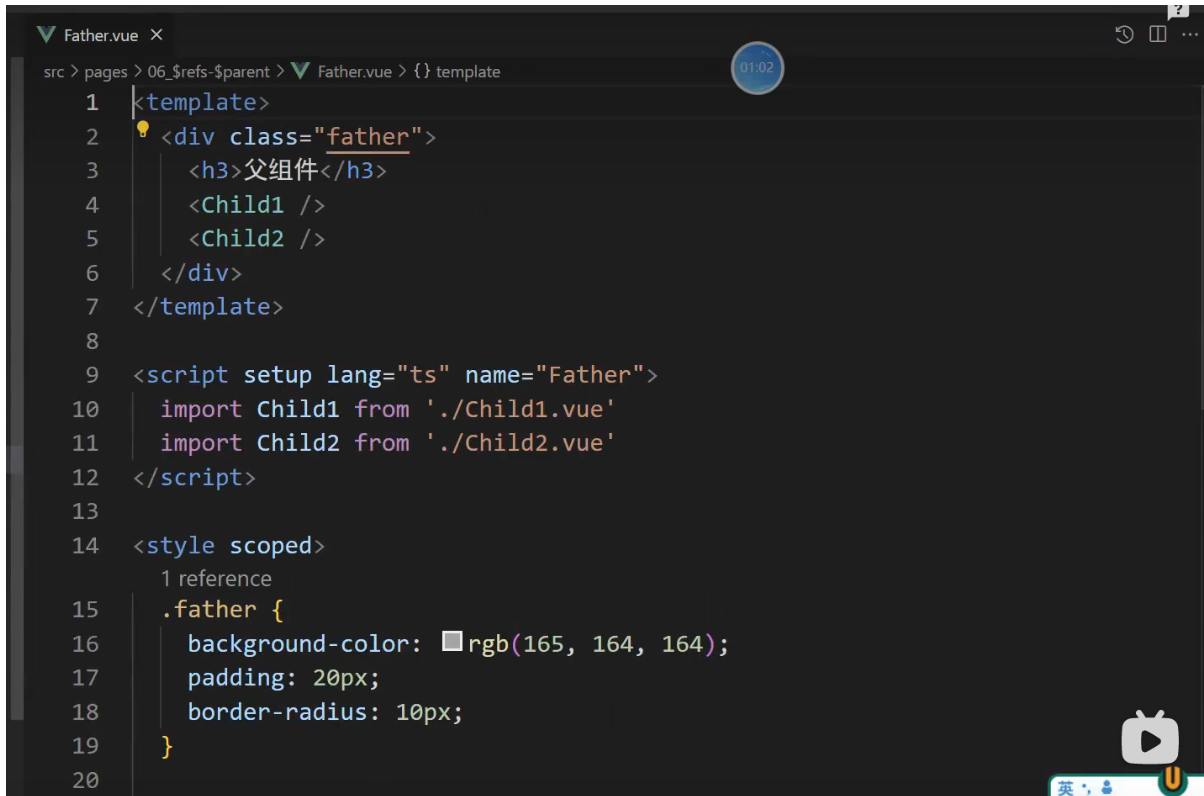Click line number 20 in the gutter
1204x796 pixels.
tap(85, 780)
